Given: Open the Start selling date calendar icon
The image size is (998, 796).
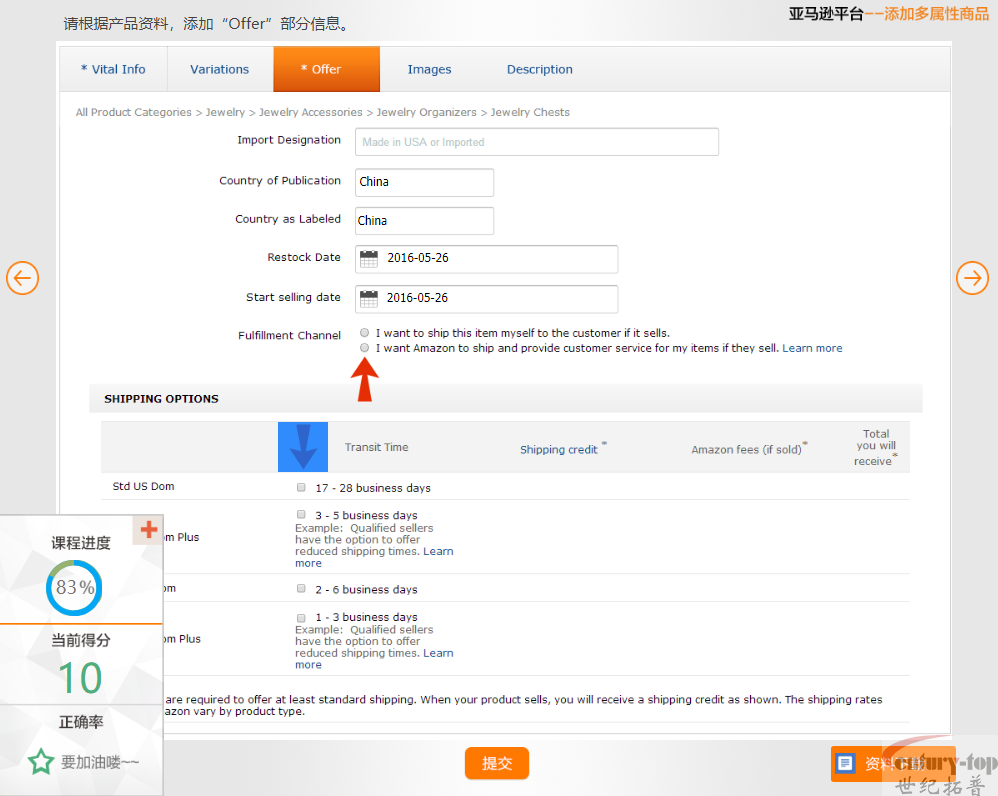Looking at the screenshot, I should pyautogui.click(x=369, y=298).
